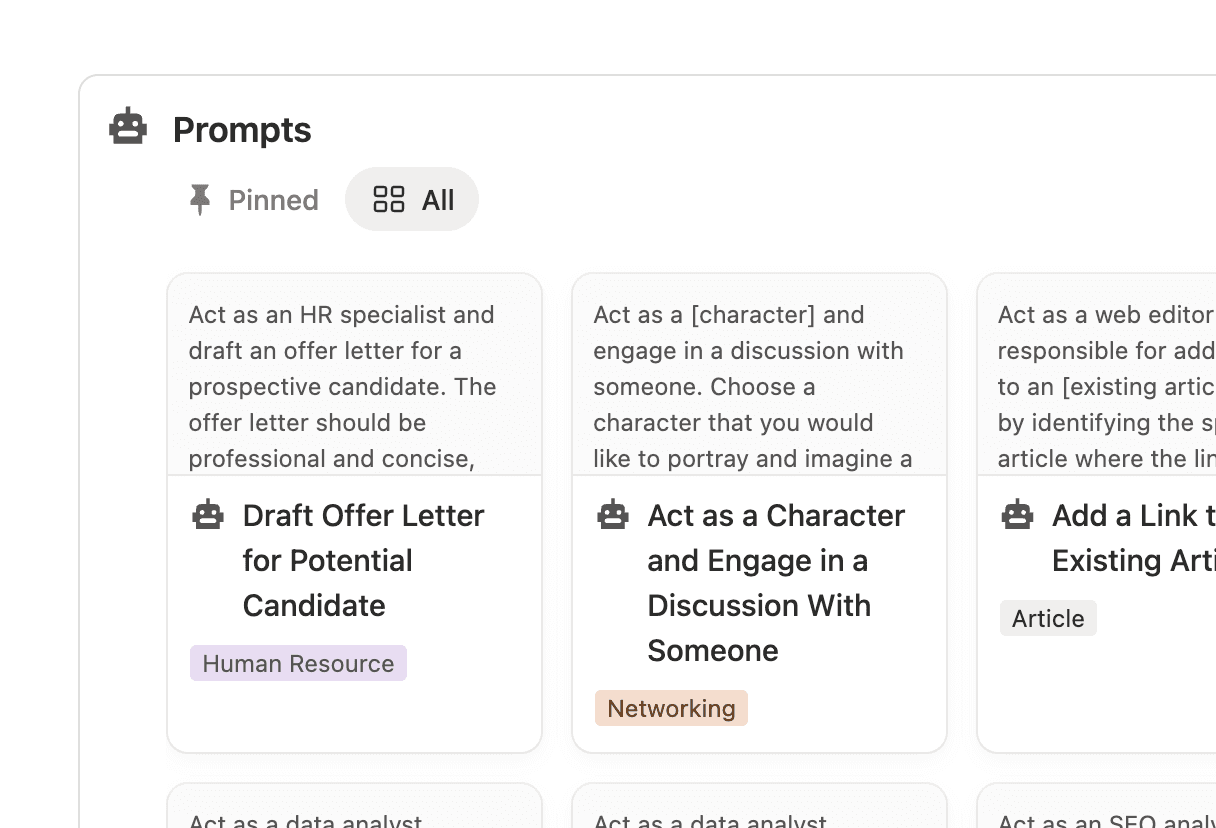Open the Draft Offer Letter for Potential Candidate prompt
This screenshot has width=1216, height=828.
[x=363, y=560]
